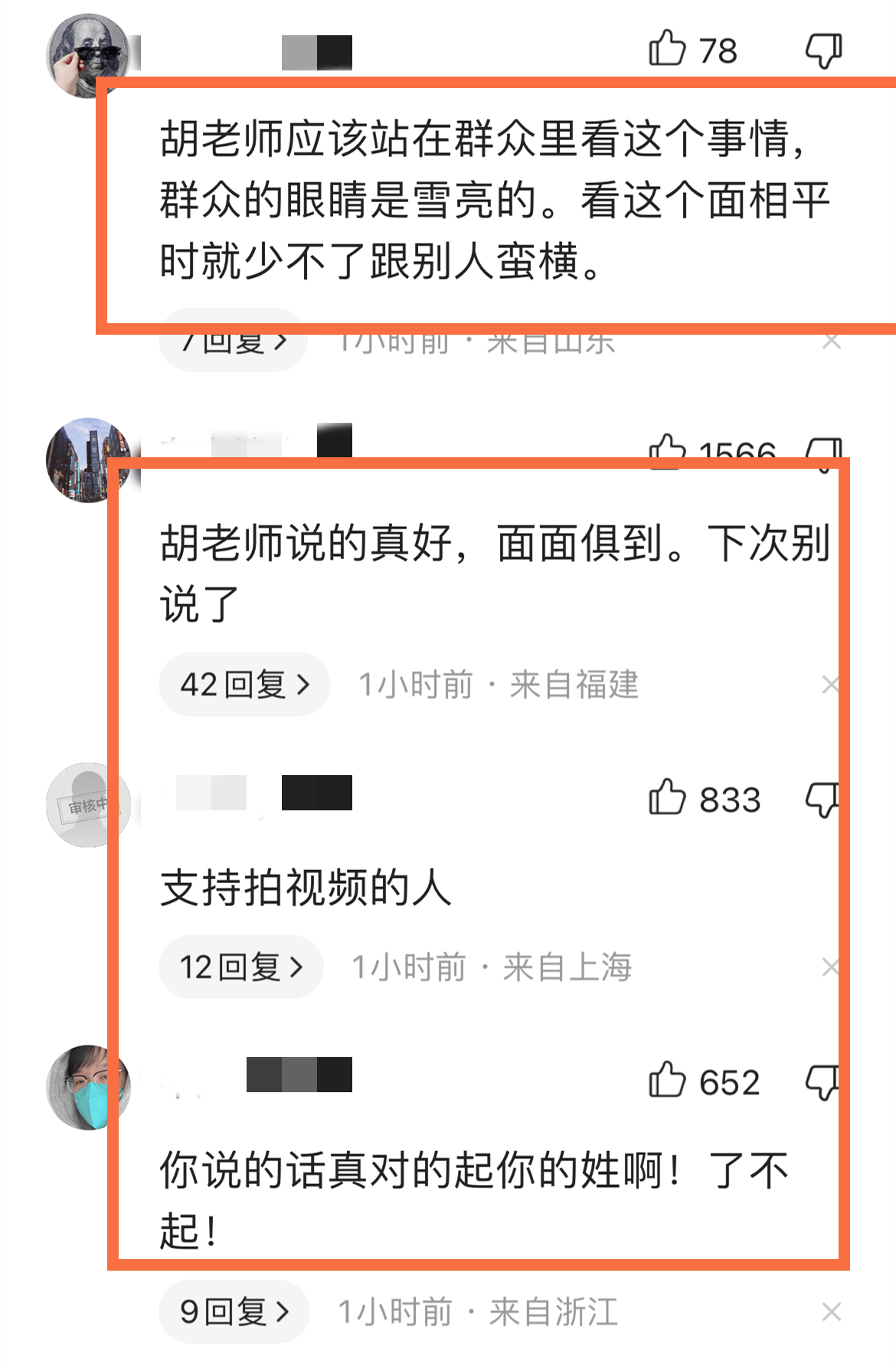The image size is (896, 1371).
Task: Expand the 9回复 replies
Action: click(234, 1311)
